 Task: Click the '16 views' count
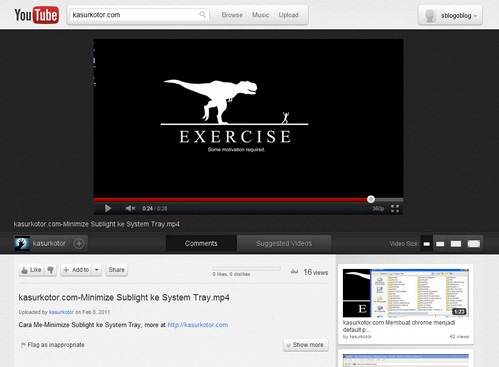coord(315,272)
